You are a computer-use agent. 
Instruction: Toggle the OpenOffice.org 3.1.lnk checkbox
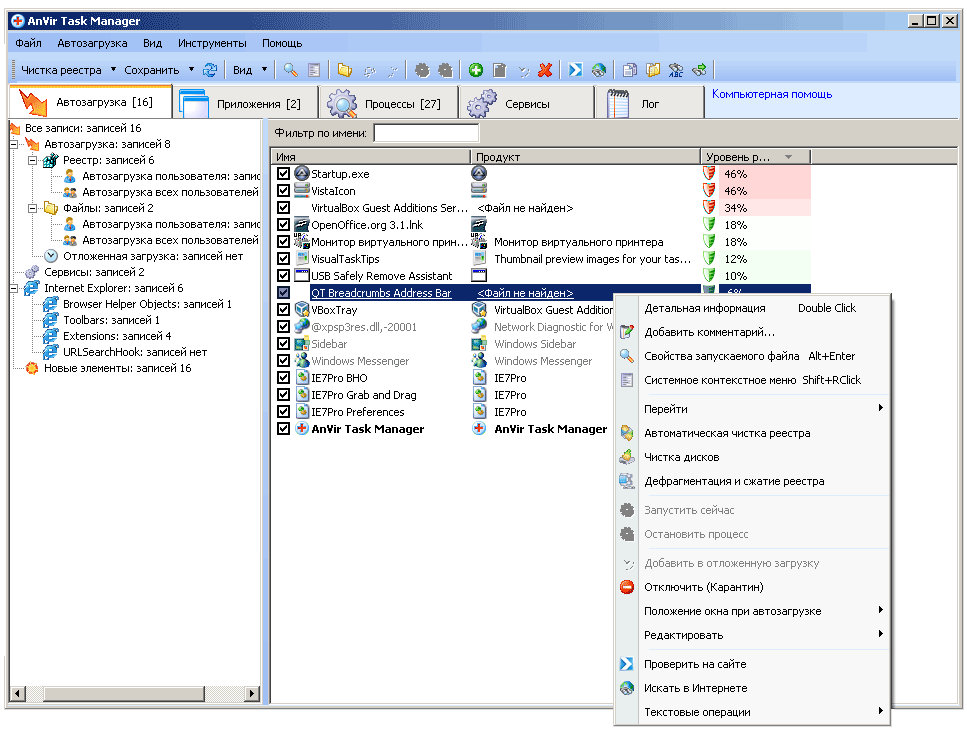coord(283,225)
